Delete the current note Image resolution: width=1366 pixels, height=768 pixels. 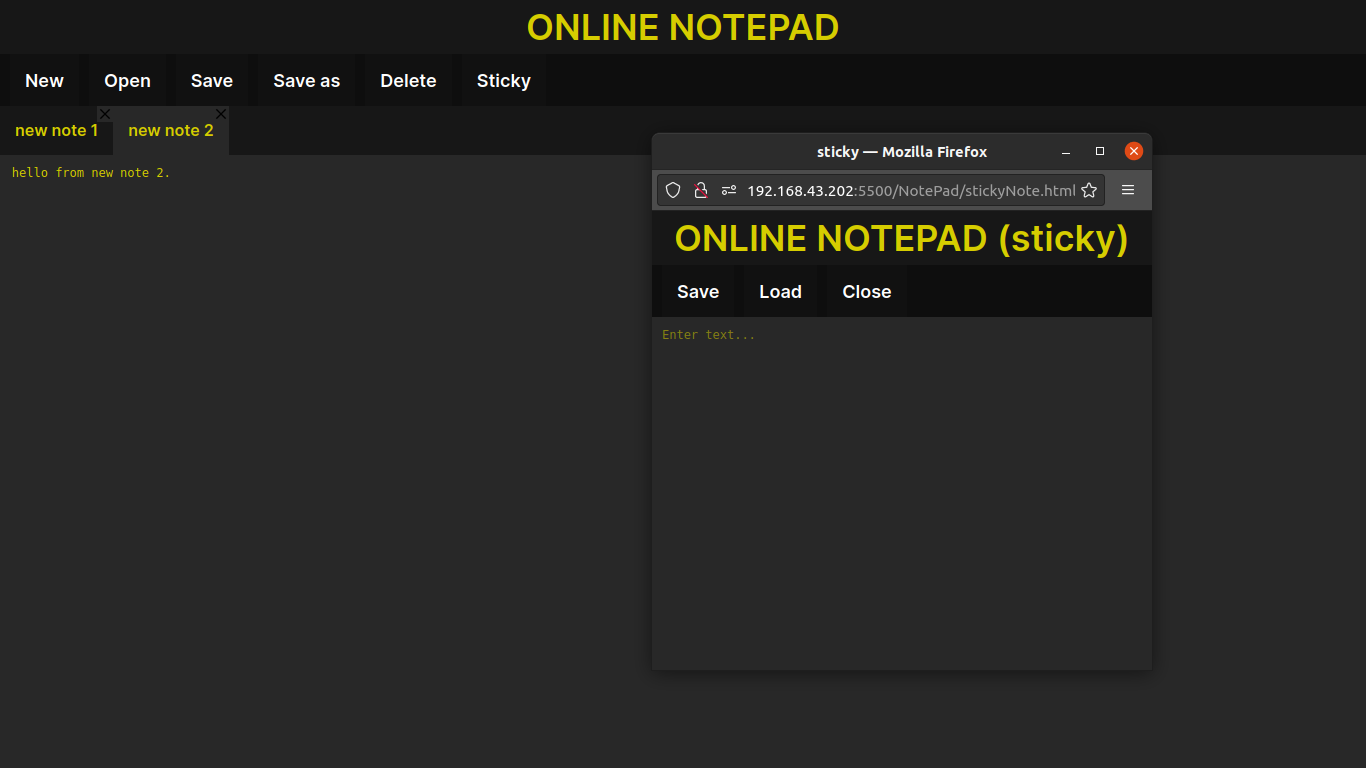[407, 80]
